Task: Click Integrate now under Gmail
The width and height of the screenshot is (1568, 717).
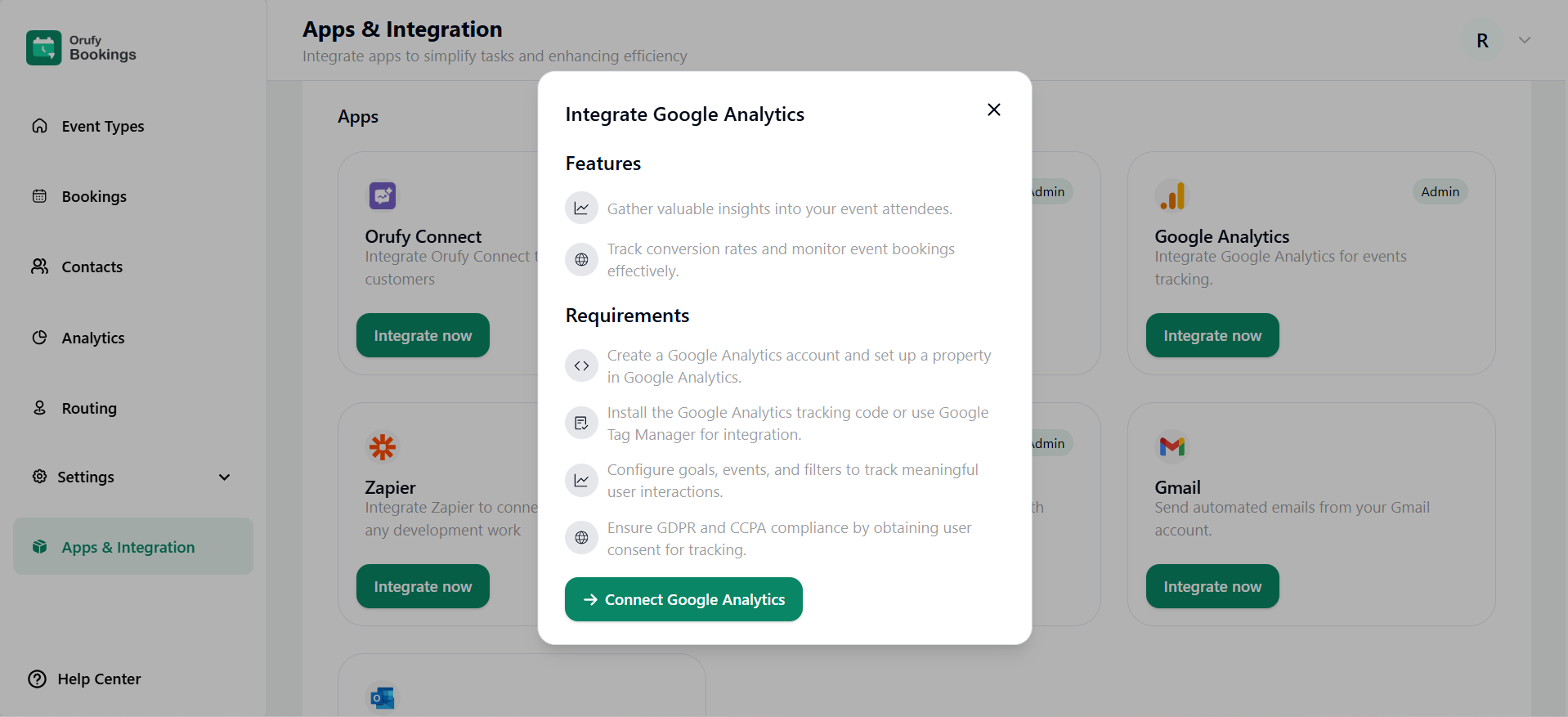Action: (x=1212, y=586)
